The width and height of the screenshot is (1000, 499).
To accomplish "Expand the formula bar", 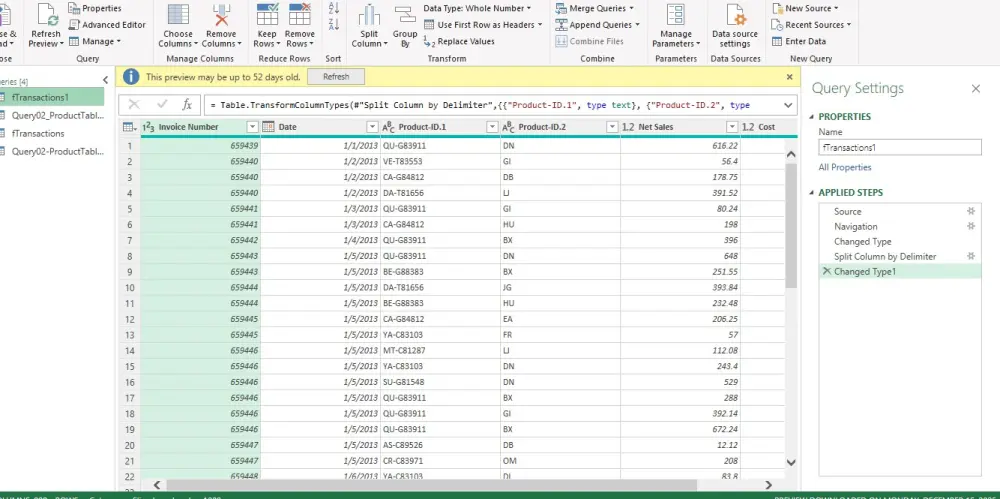I will (x=788, y=105).
